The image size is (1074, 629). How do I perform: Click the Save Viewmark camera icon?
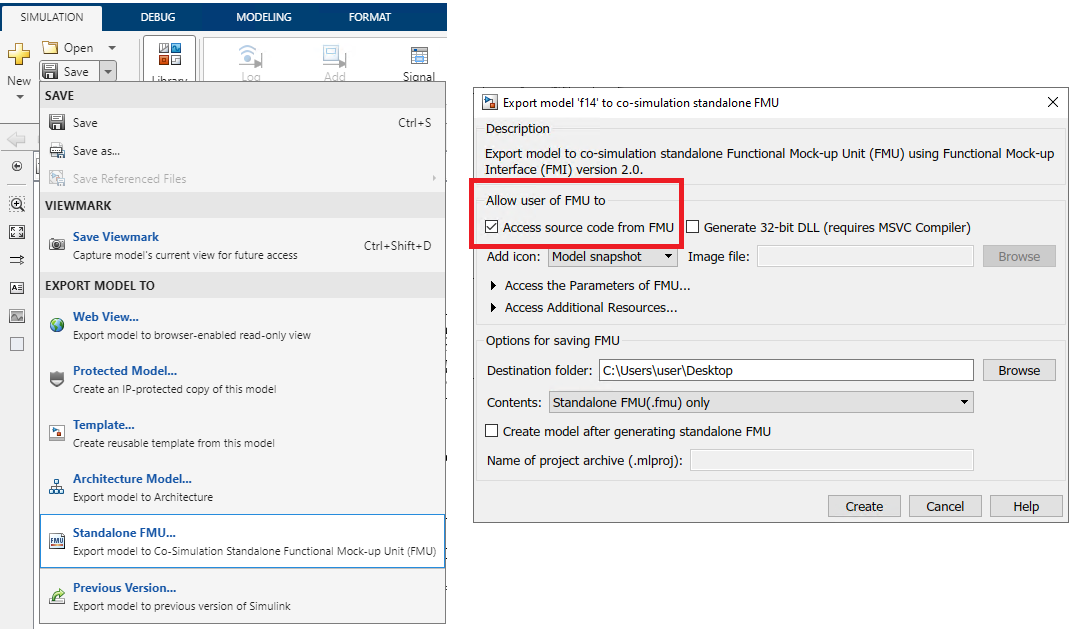point(57,244)
